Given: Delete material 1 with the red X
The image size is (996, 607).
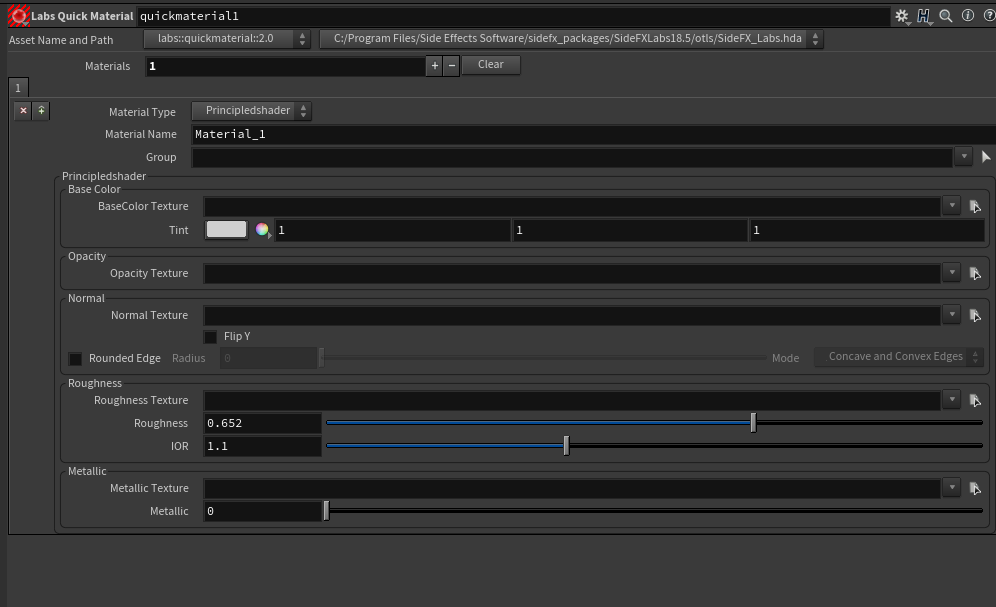Looking at the screenshot, I should click(24, 110).
